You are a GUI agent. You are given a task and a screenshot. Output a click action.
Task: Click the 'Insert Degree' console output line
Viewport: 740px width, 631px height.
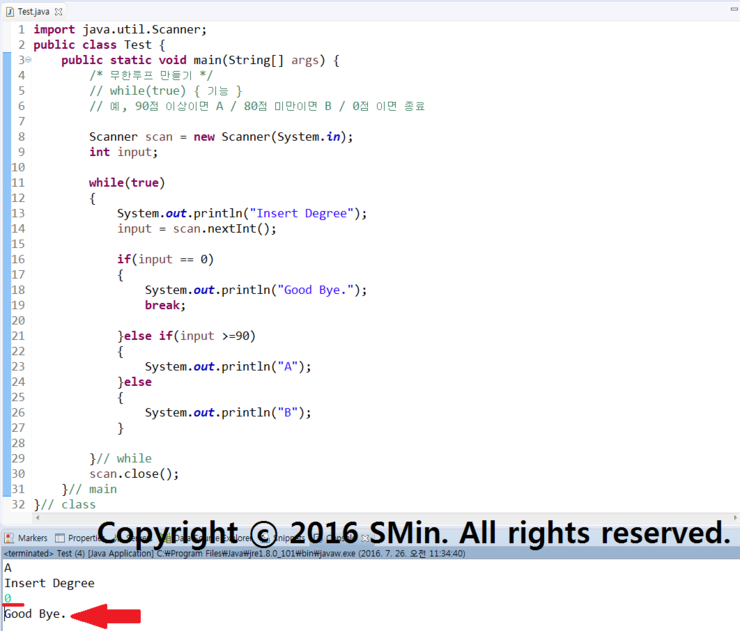pyautogui.click(x=49, y=583)
